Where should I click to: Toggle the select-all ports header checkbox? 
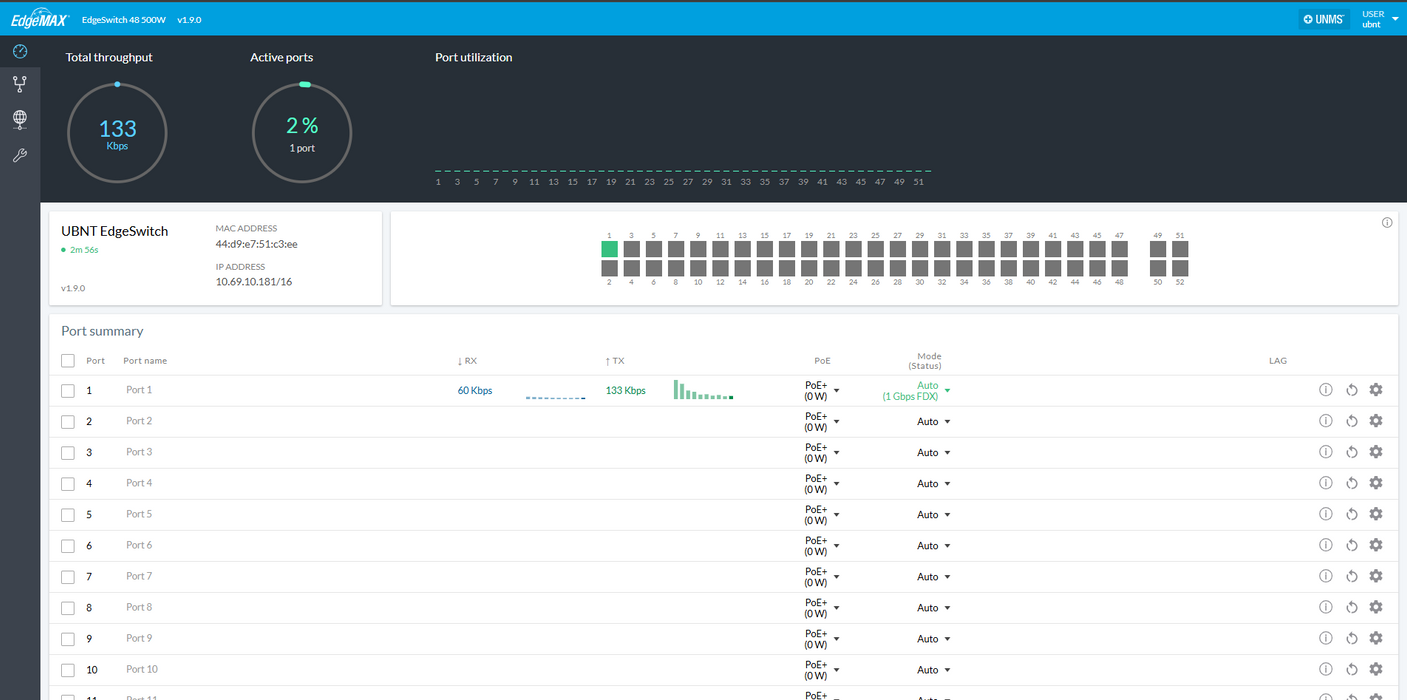tap(68, 361)
